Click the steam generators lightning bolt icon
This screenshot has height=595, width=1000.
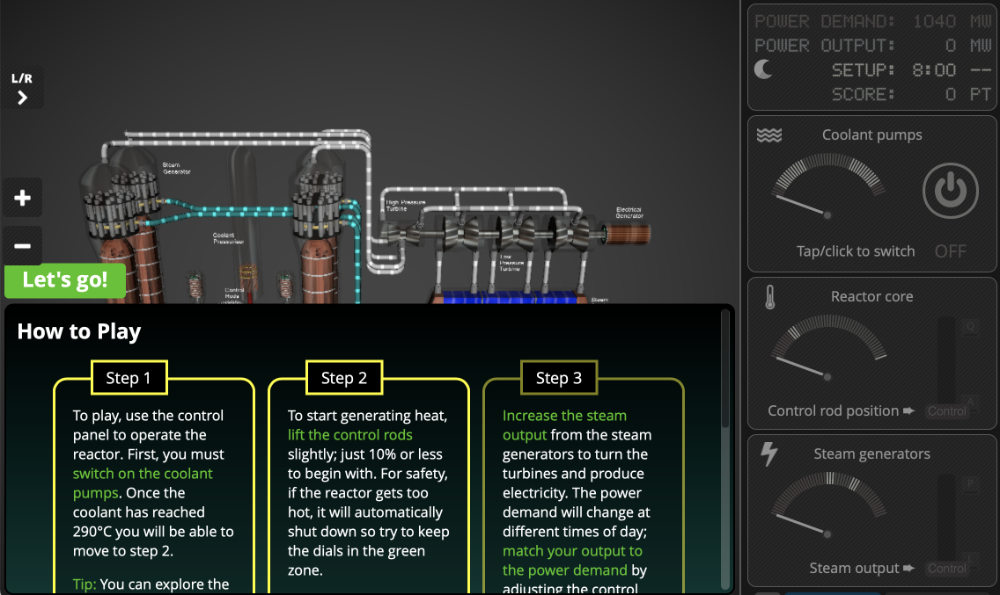(x=769, y=454)
